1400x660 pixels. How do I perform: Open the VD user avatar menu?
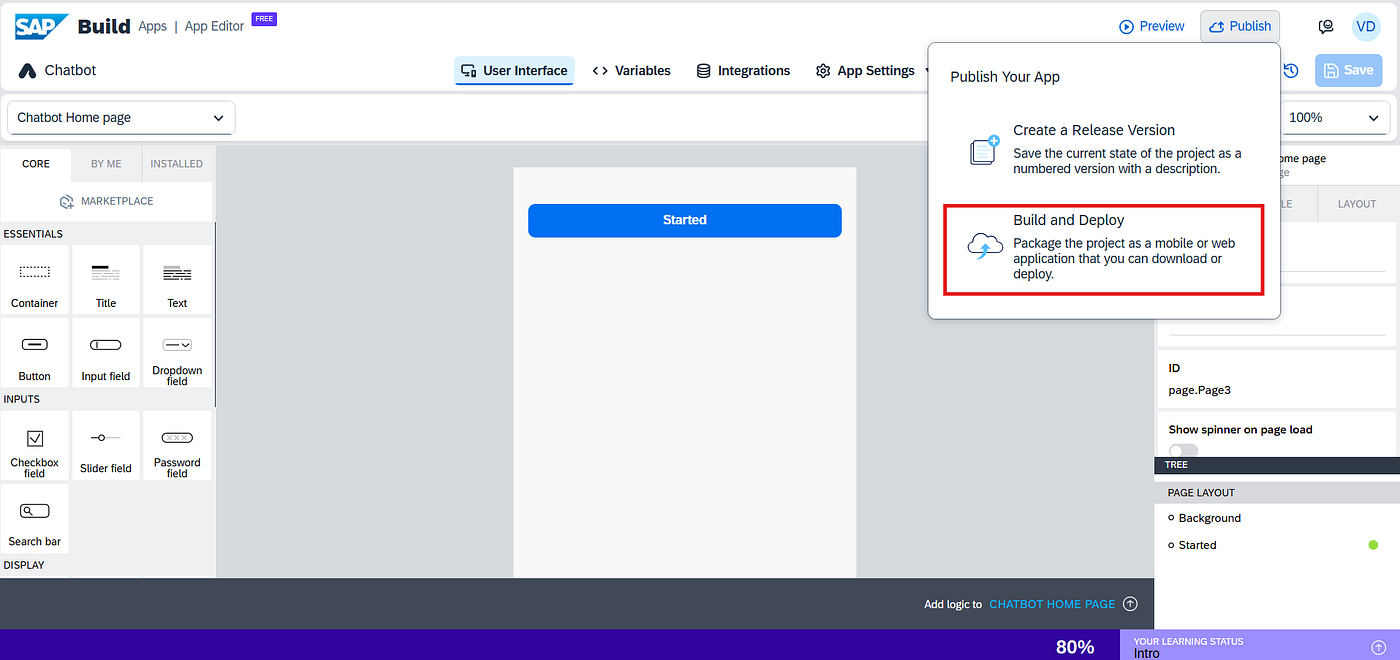[x=1366, y=27]
